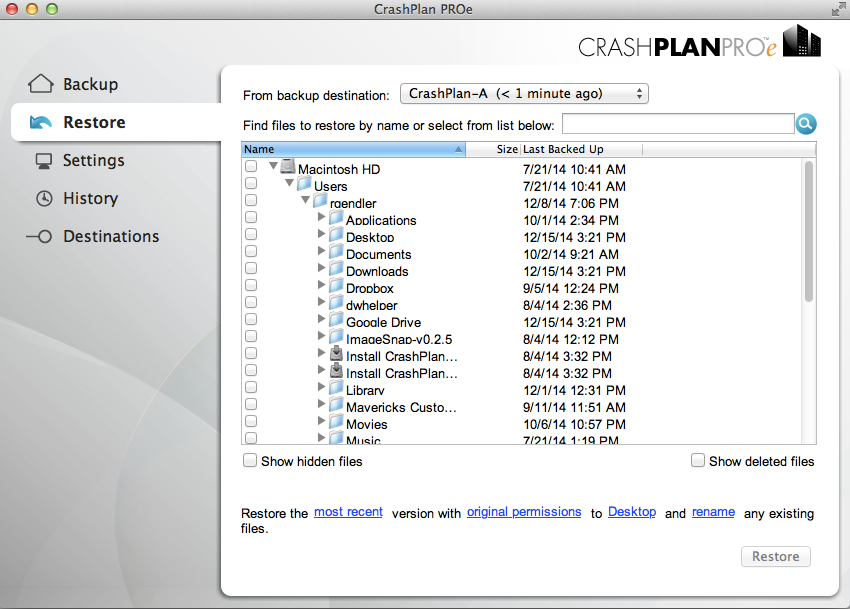Open the History section
The width and height of the screenshot is (850, 609).
pos(90,198)
